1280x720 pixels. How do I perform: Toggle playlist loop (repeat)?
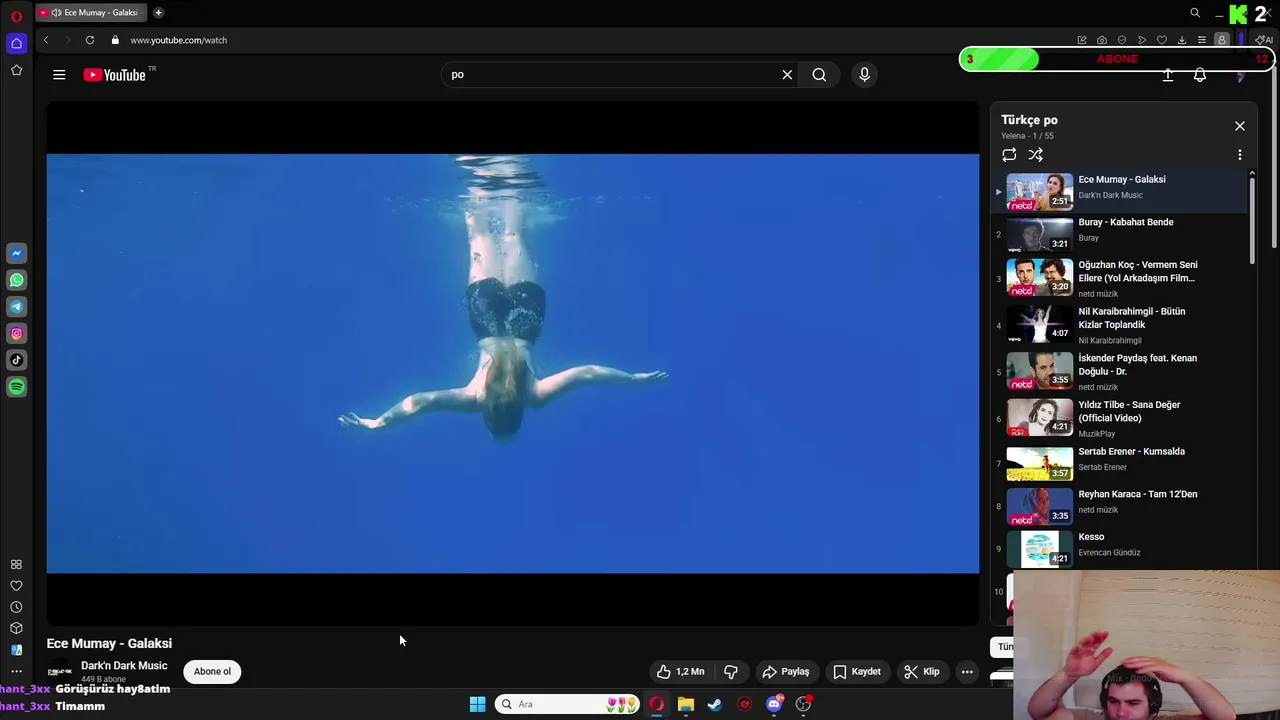pyautogui.click(x=1009, y=155)
